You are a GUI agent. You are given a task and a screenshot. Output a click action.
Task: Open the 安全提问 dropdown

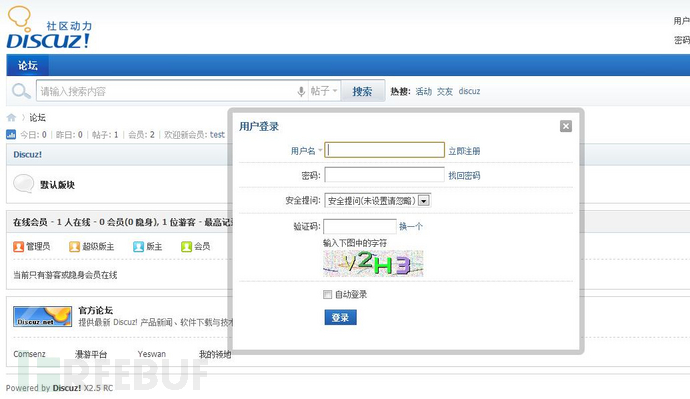(378, 201)
